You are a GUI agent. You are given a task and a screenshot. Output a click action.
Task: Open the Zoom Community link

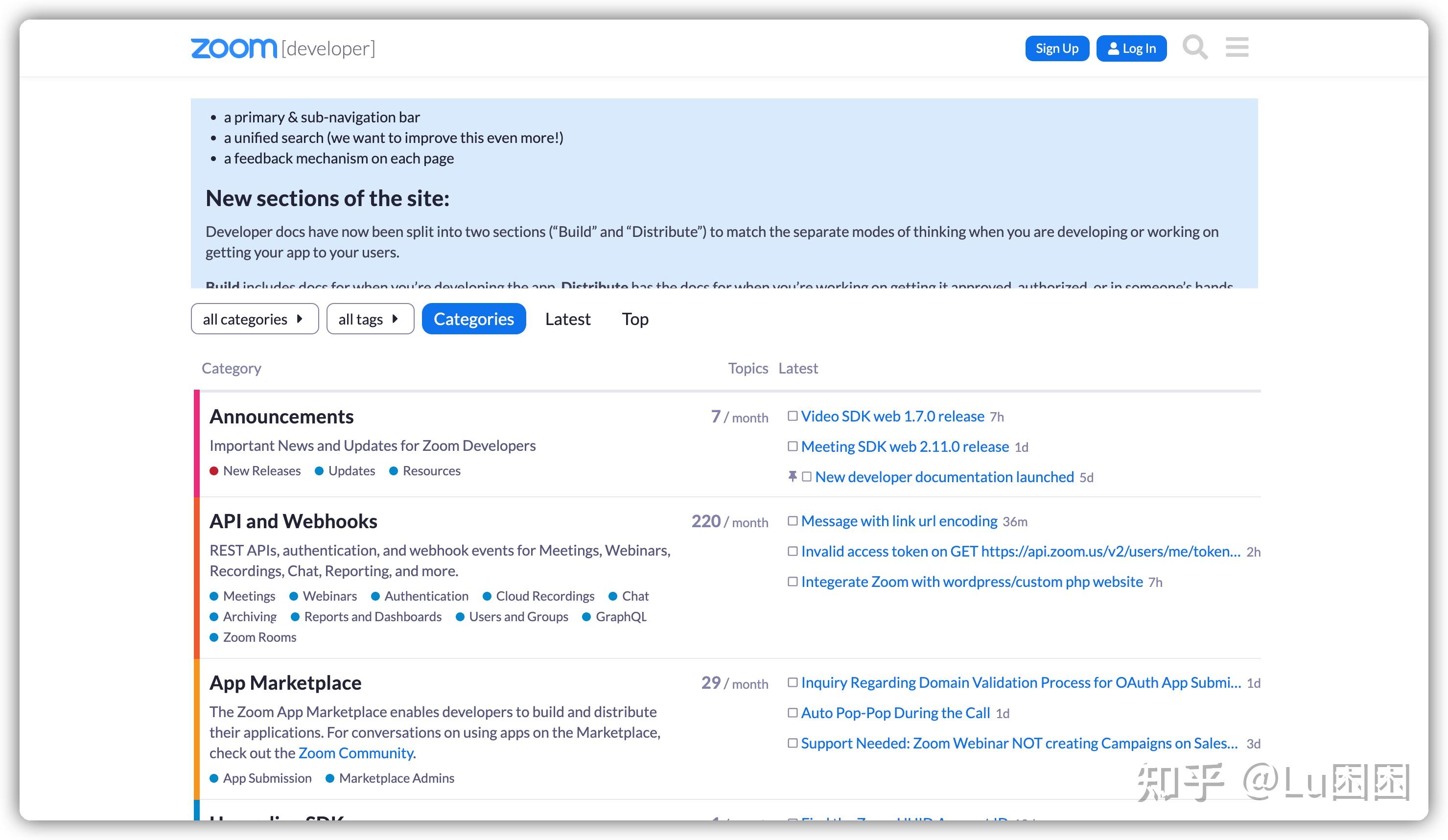pyautogui.click(x=356, y=753)
